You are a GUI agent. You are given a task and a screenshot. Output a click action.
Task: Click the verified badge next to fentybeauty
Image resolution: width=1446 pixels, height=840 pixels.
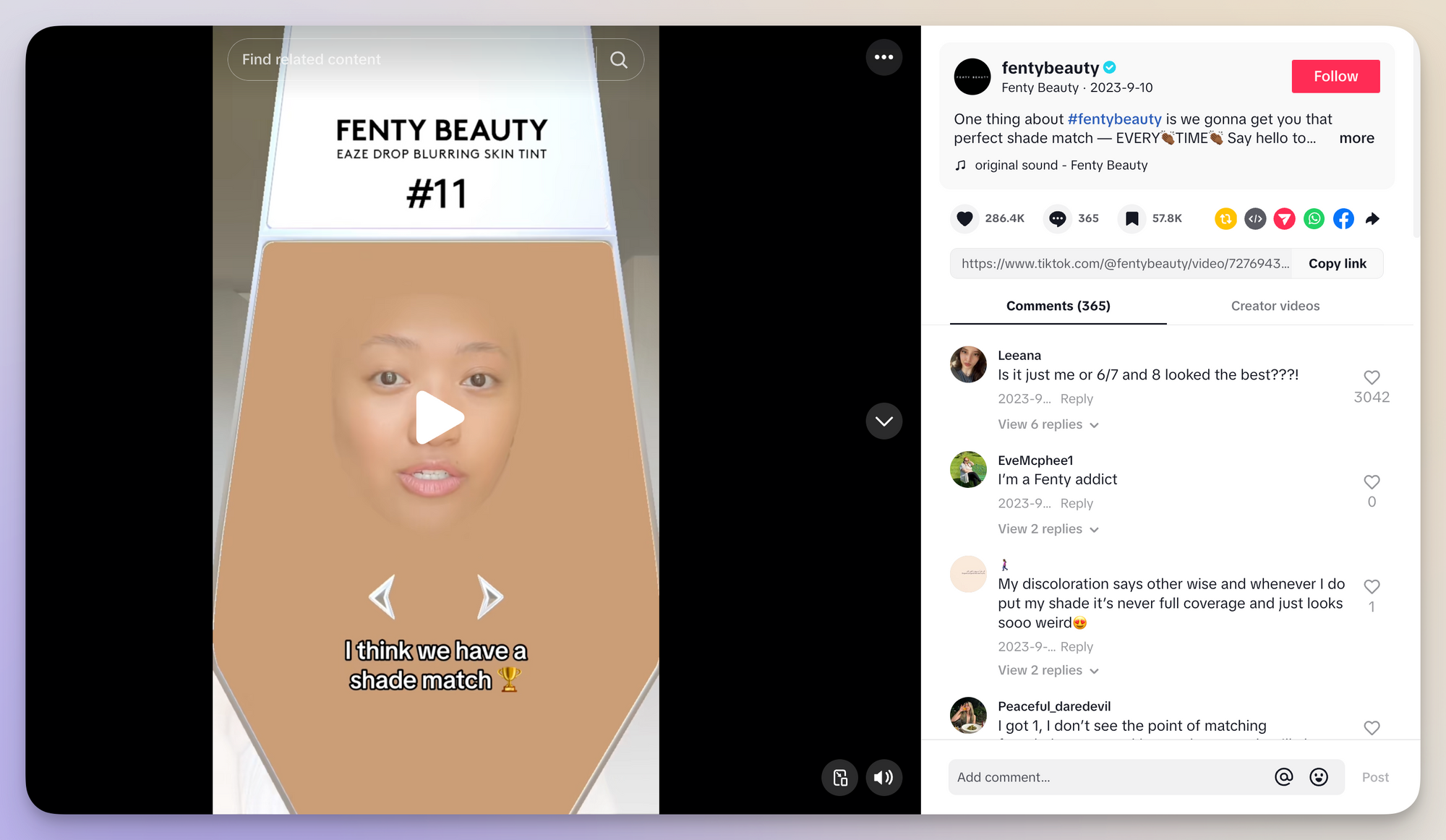coord(1110,67)
